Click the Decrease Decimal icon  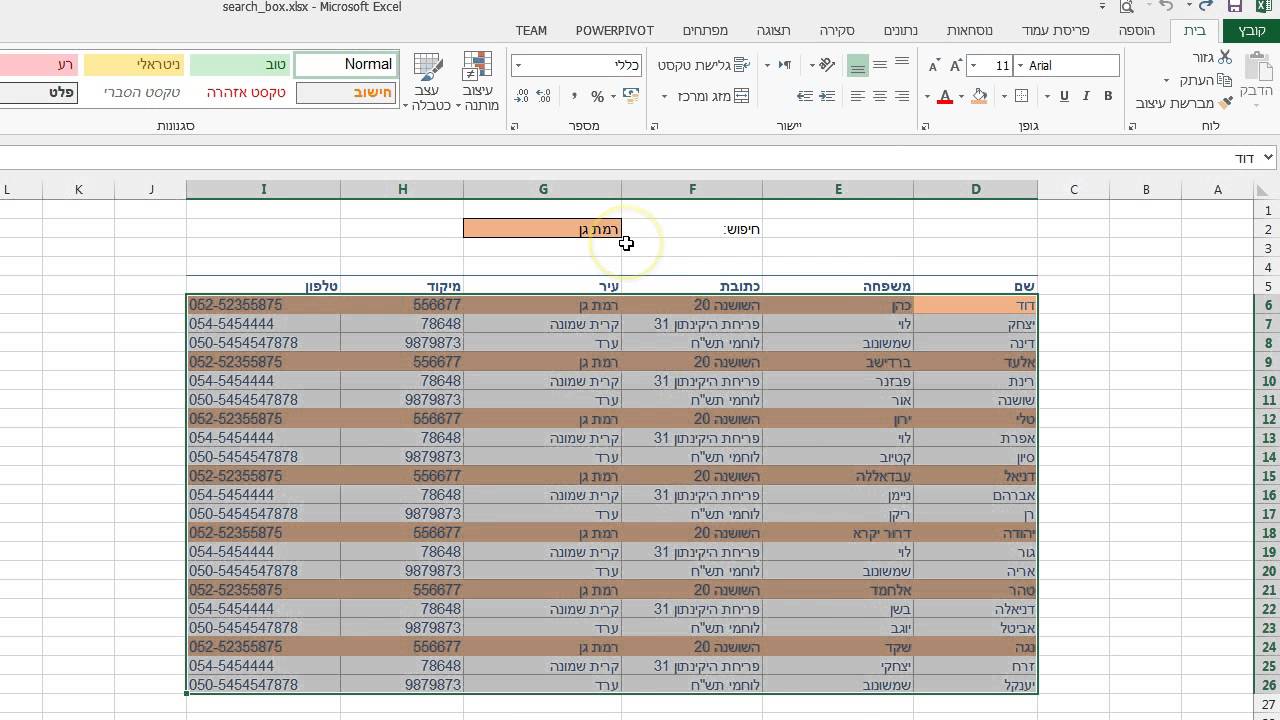523,96
